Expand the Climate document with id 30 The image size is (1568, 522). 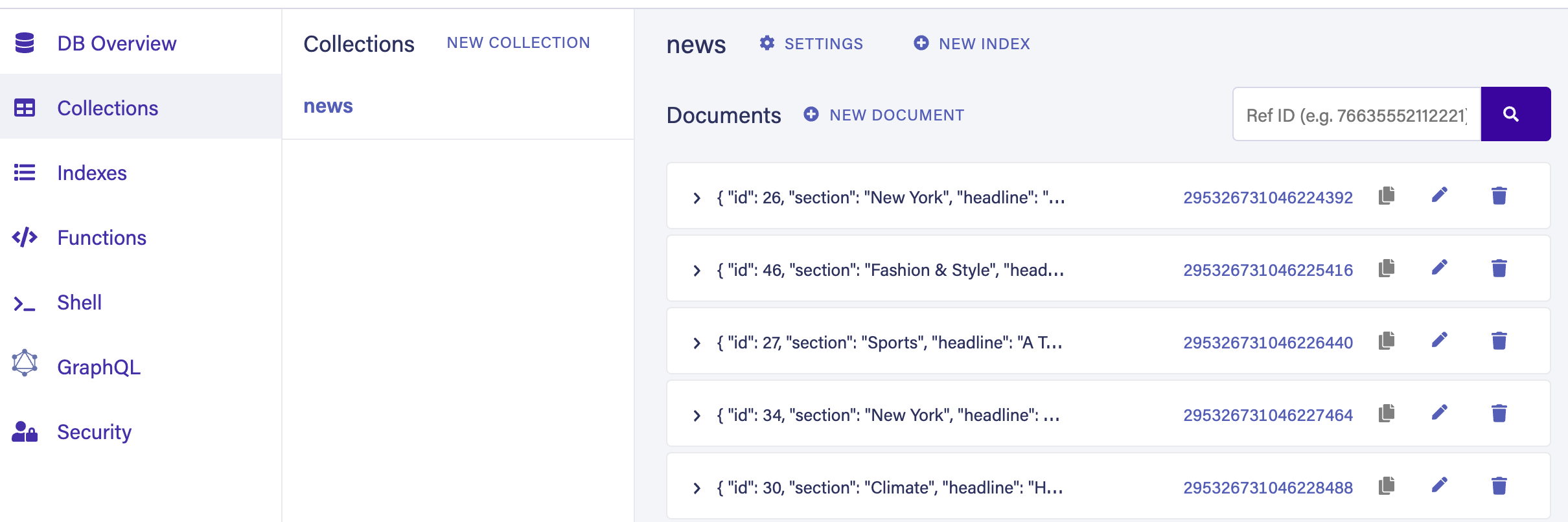[x=697, y=488]
